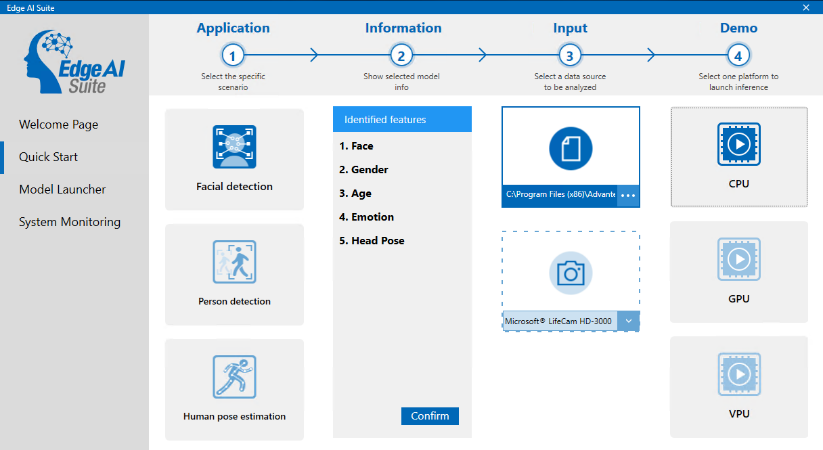The image size is (823, 450).
Task: Close the Edge AI Suite window
Action: (x=806, y=7)
